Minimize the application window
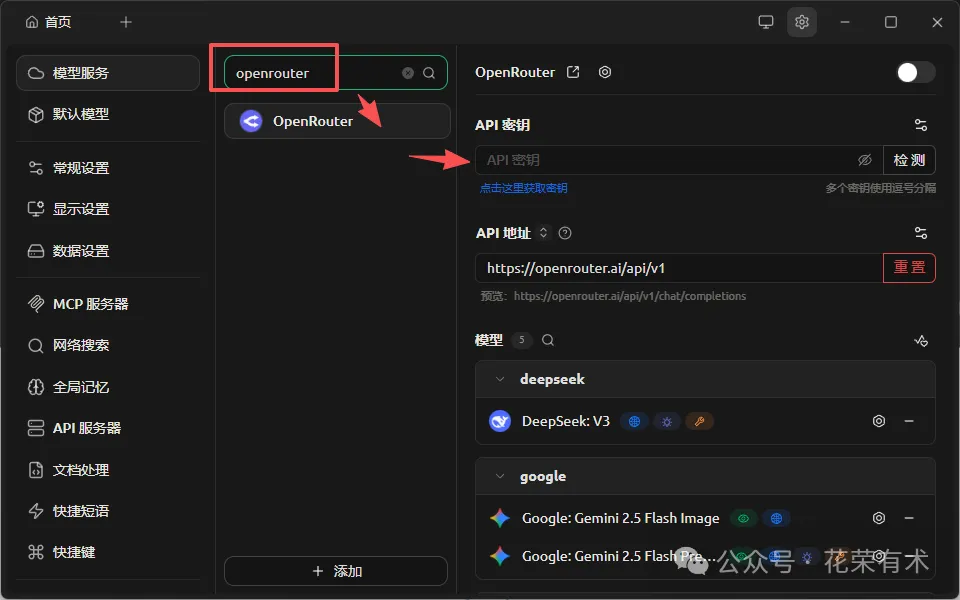The width and height of the screenshot is (960, 600). pos(845,22)
